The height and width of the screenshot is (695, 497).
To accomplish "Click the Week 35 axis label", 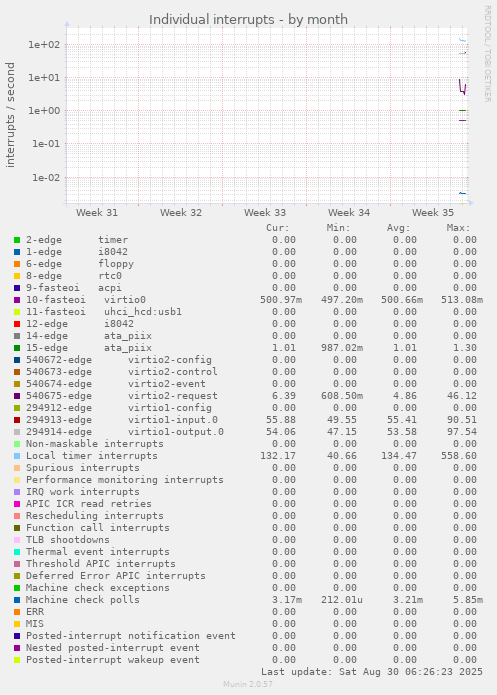I will pyautogui.click(x=433, y=213).
